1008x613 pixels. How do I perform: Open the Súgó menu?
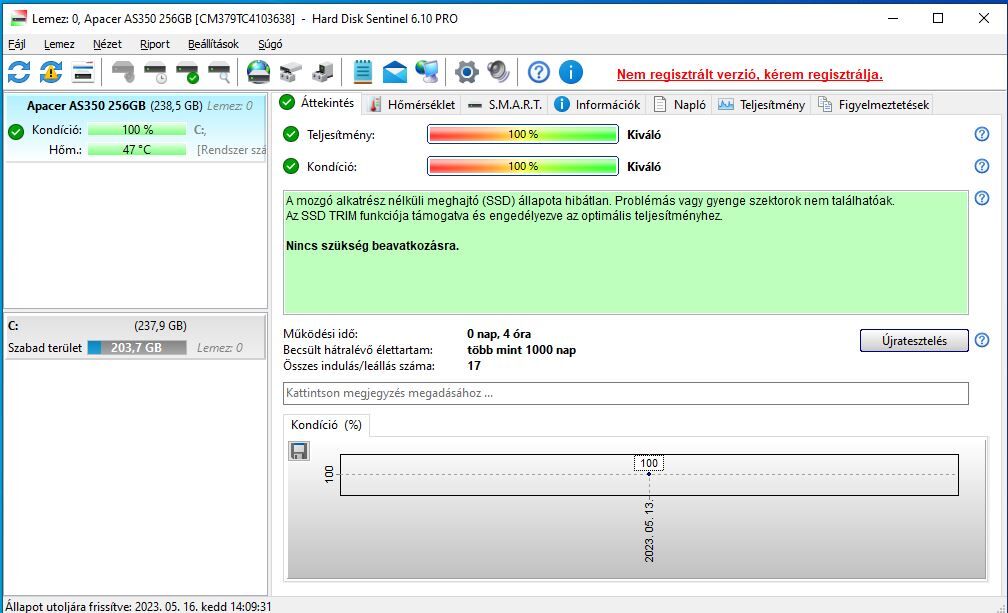point(270,44)
